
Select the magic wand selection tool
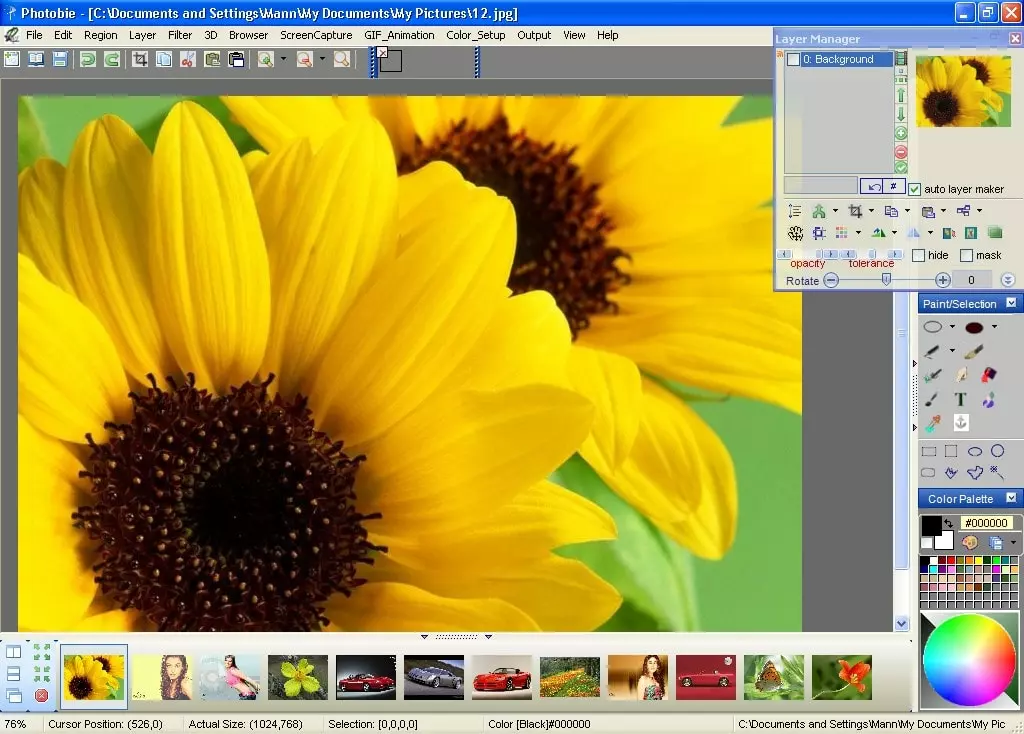coord(997,473)
